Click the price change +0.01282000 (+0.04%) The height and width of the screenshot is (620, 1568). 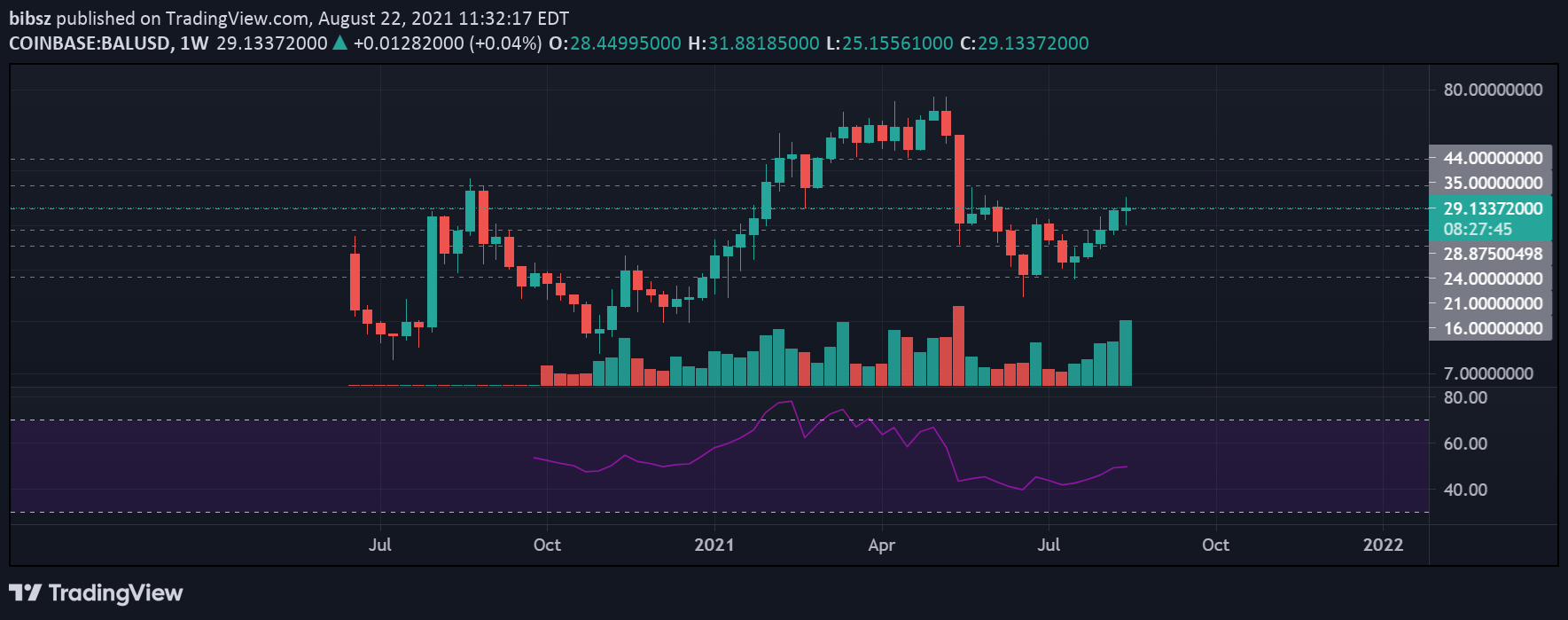(x=448, y=43)
